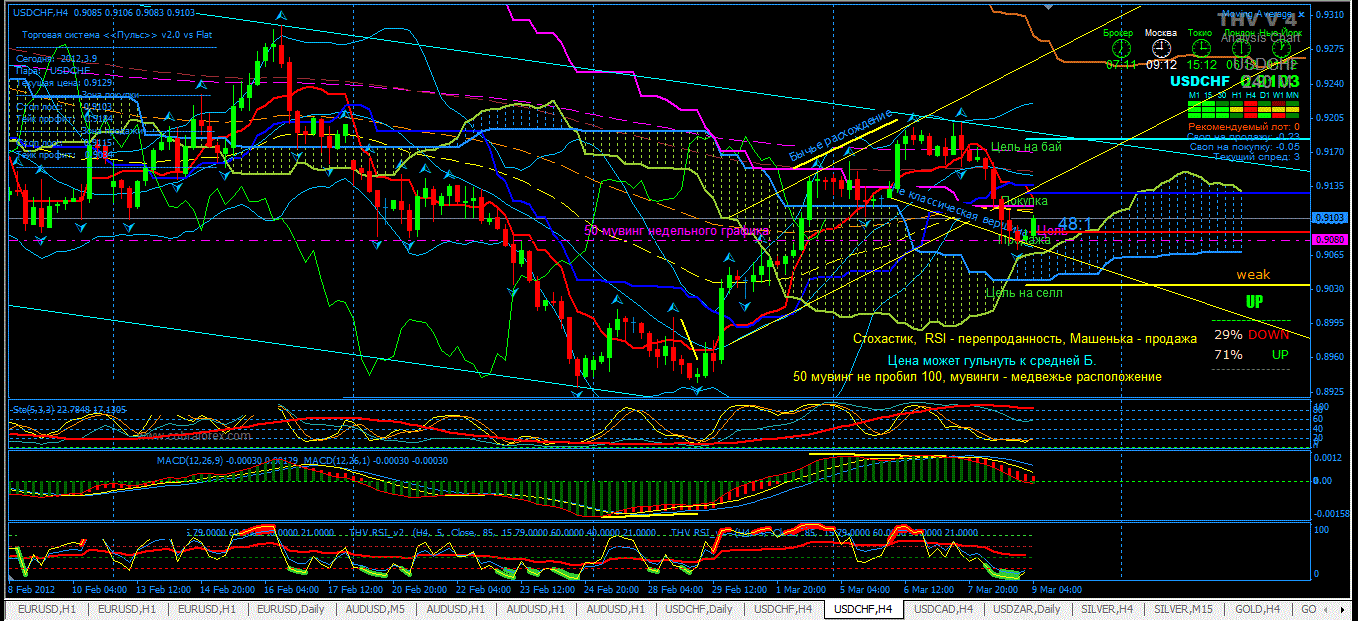Viewport: 1358px width, 621px height.
Task: Click the 'Цель на селл' label
Action: [1024, 293]
